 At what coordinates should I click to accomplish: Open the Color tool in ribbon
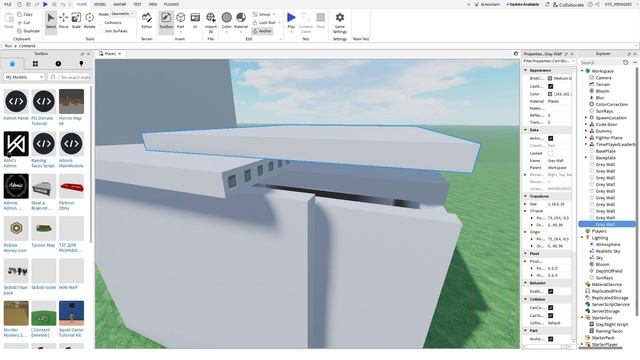[x=227, y=21]
